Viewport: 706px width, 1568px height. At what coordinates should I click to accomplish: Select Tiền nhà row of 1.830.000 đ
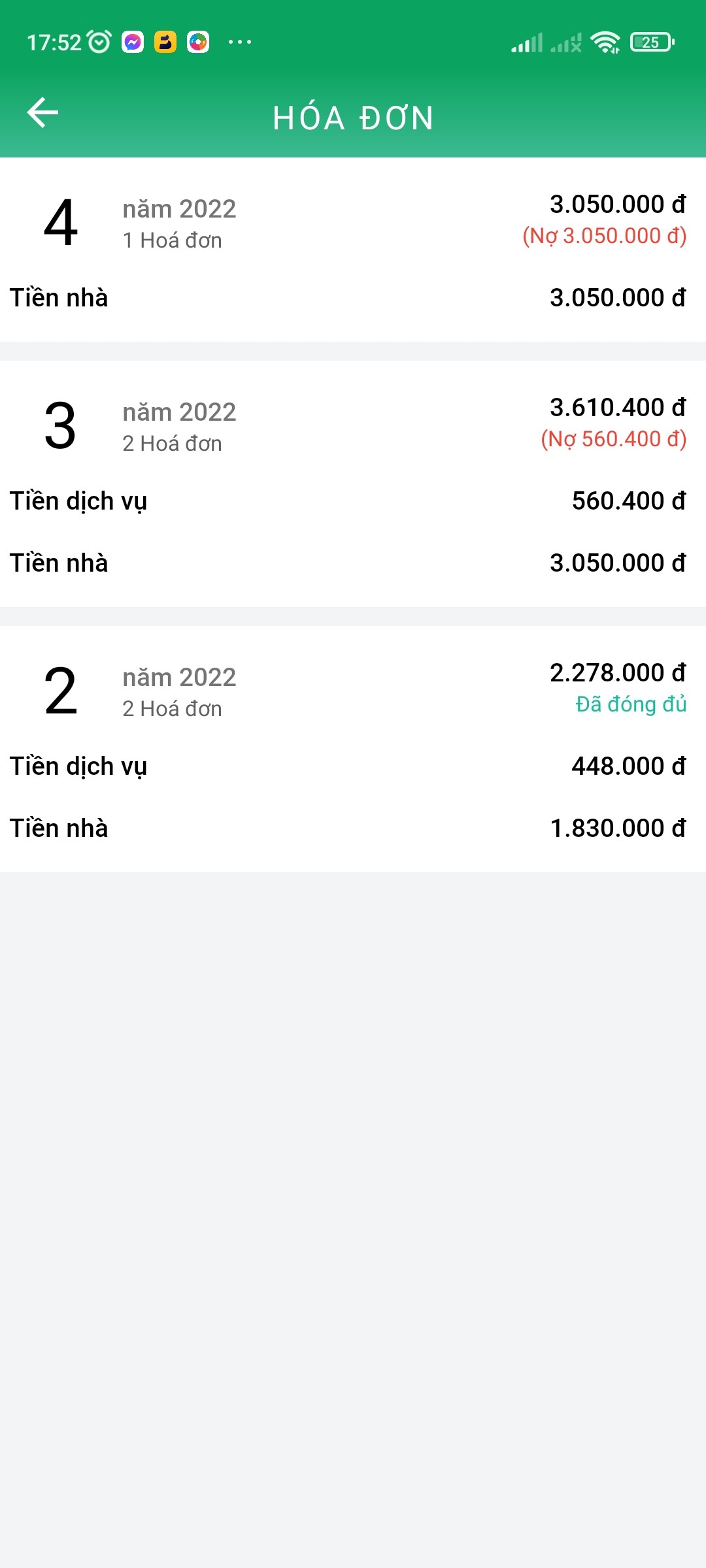(353, 828)
